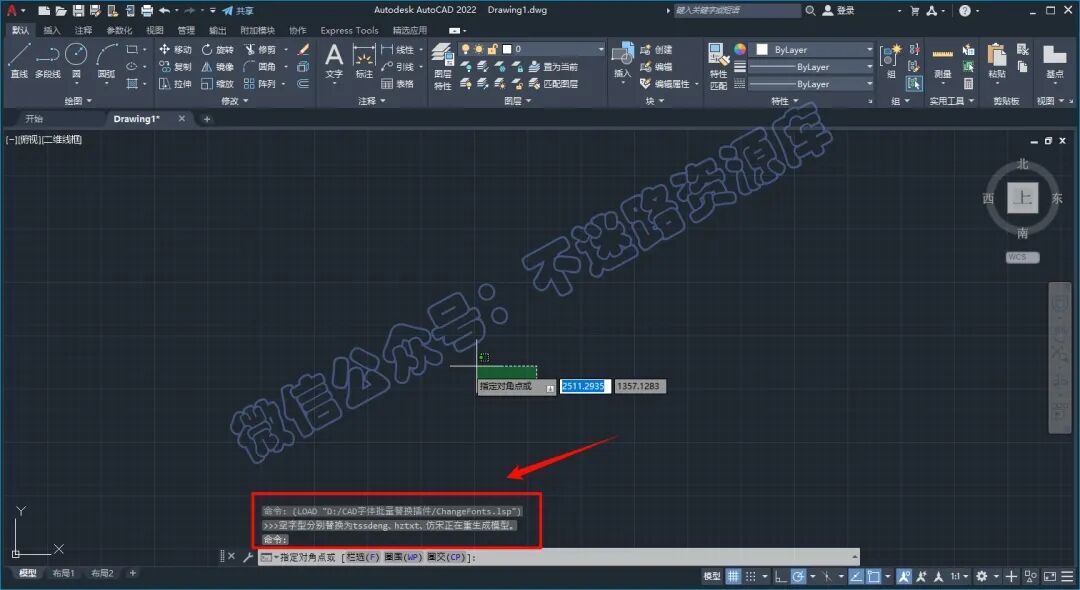Switch to the 布局1 layout tab
This screenshot has height=590, width=1080.
coord(63,573)
